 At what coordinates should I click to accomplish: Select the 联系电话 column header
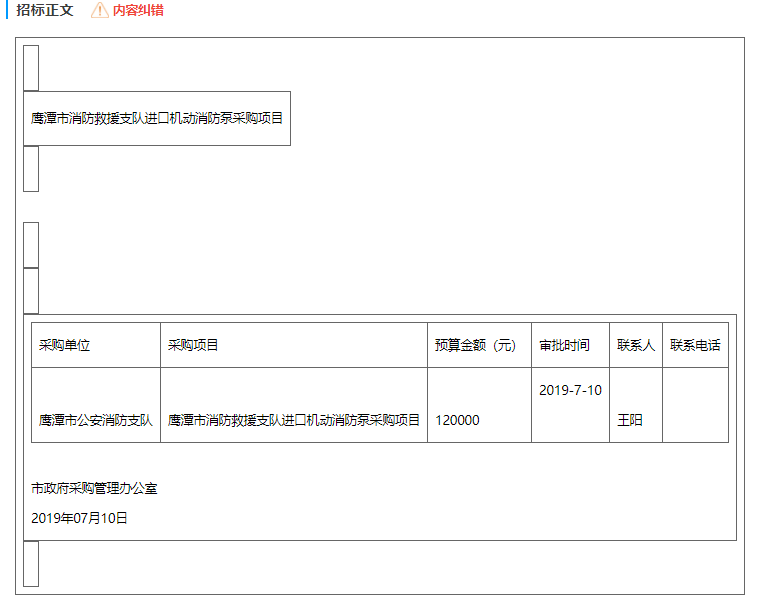pyautogui.click(x=695, y=345)
